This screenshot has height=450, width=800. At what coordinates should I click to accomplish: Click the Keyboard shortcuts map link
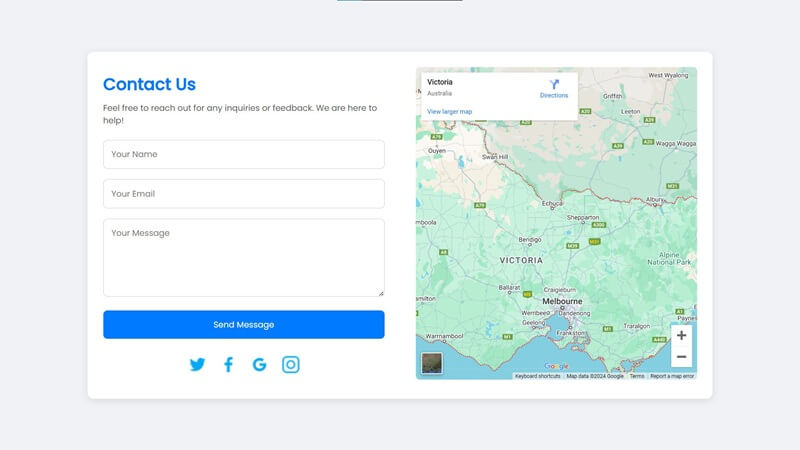click(537, 376)
